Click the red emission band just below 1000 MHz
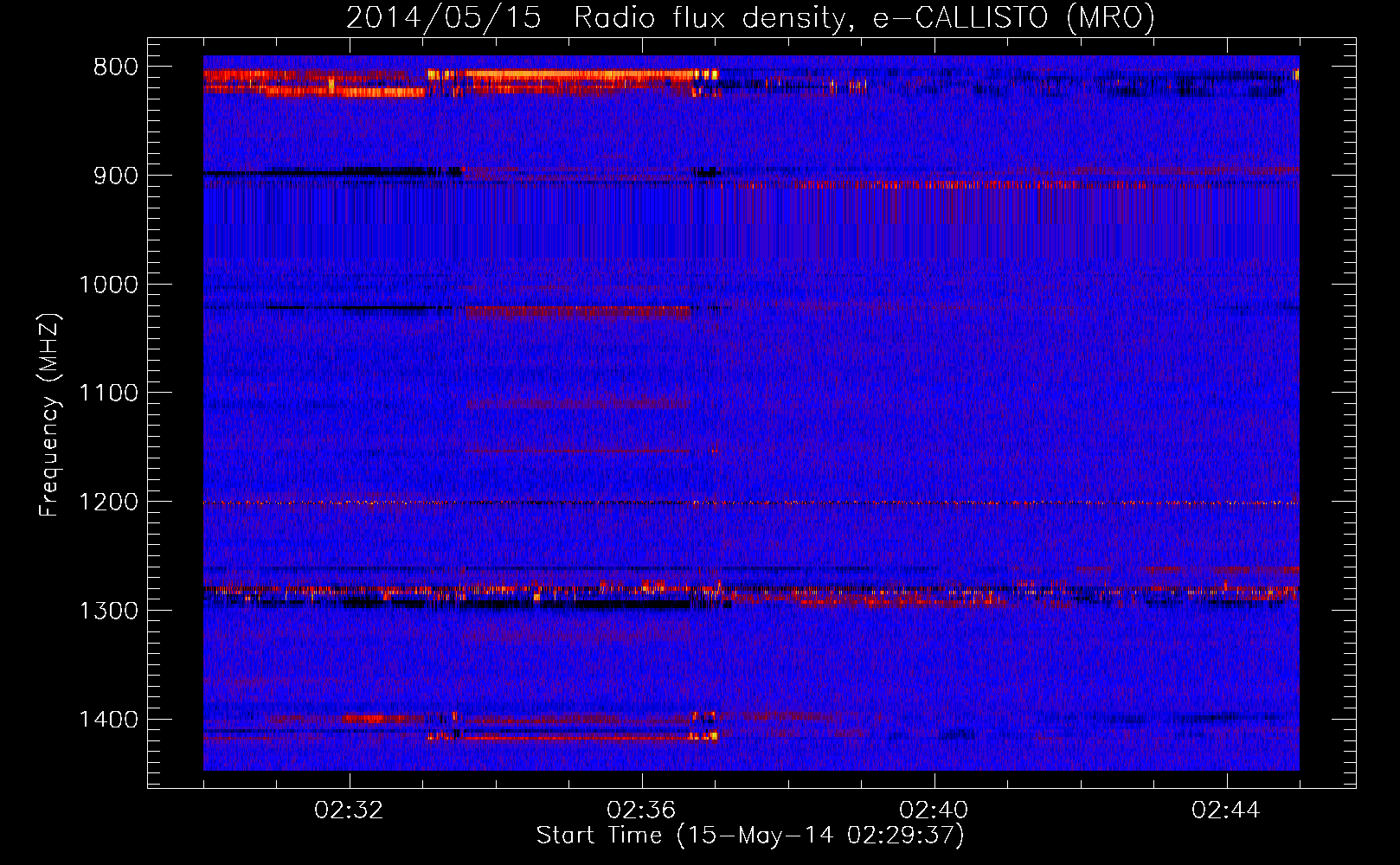1400x865 pixels. click(578, 311)
